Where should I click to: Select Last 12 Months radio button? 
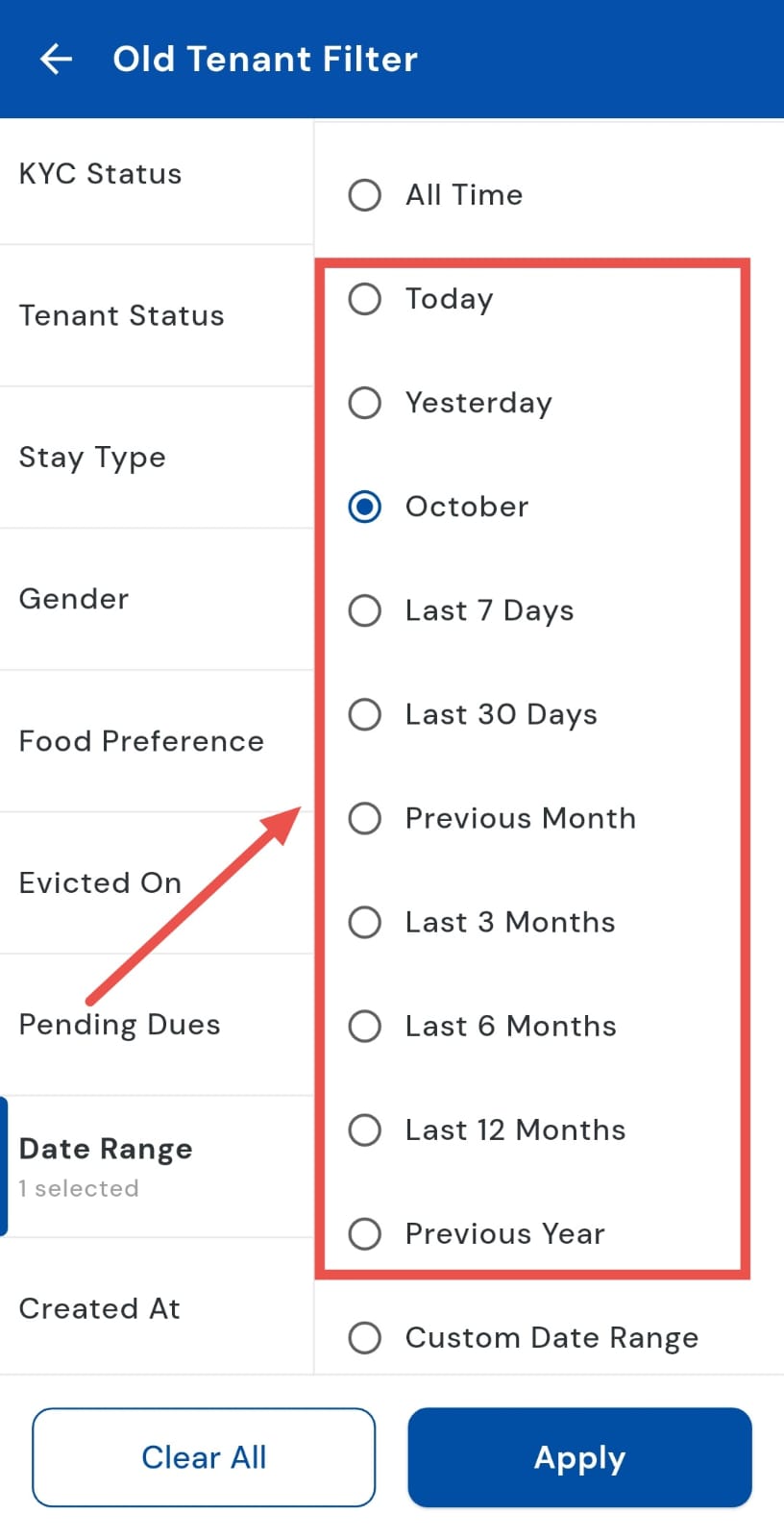(x=365, y=1129)
